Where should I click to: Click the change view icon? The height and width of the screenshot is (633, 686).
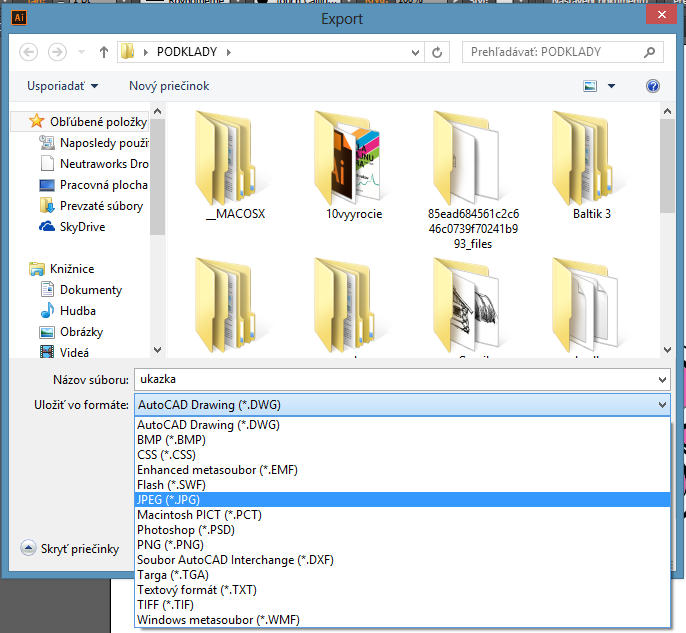click(591, 86)
